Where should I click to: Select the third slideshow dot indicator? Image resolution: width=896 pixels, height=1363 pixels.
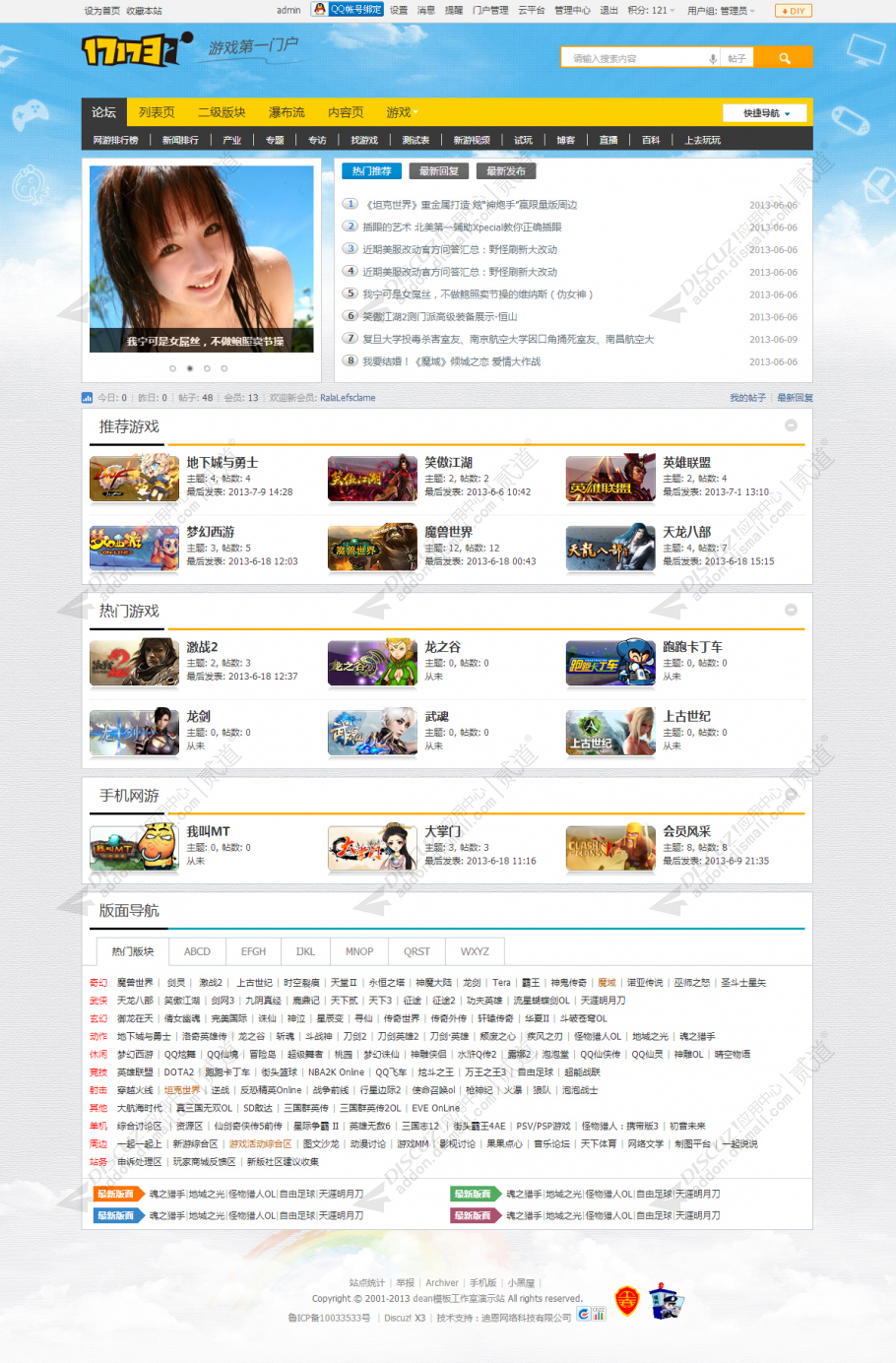click(x=207, y=368)
